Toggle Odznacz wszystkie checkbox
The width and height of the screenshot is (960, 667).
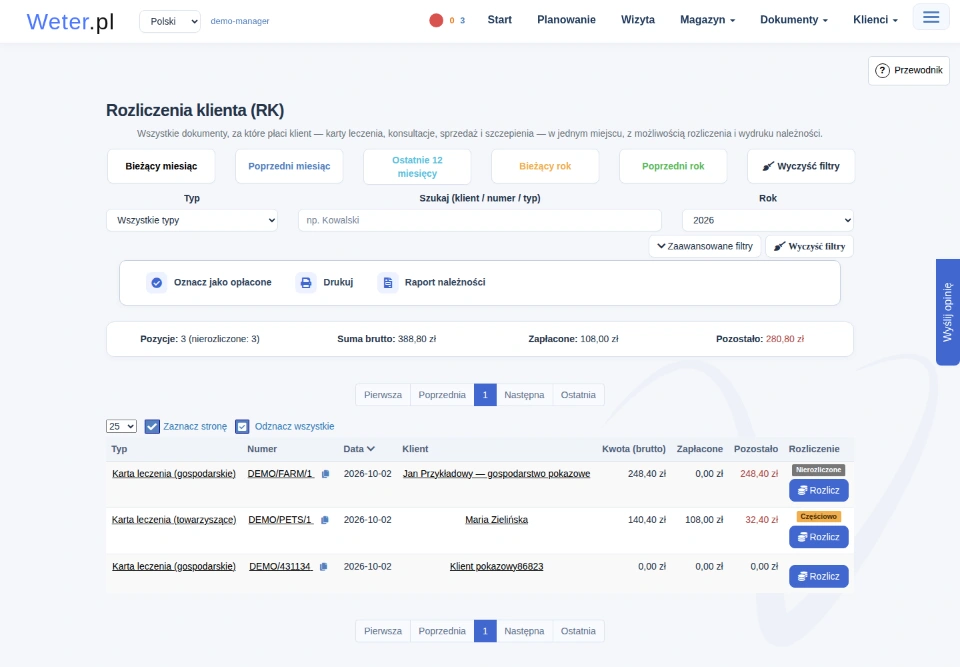coord(242,426)
